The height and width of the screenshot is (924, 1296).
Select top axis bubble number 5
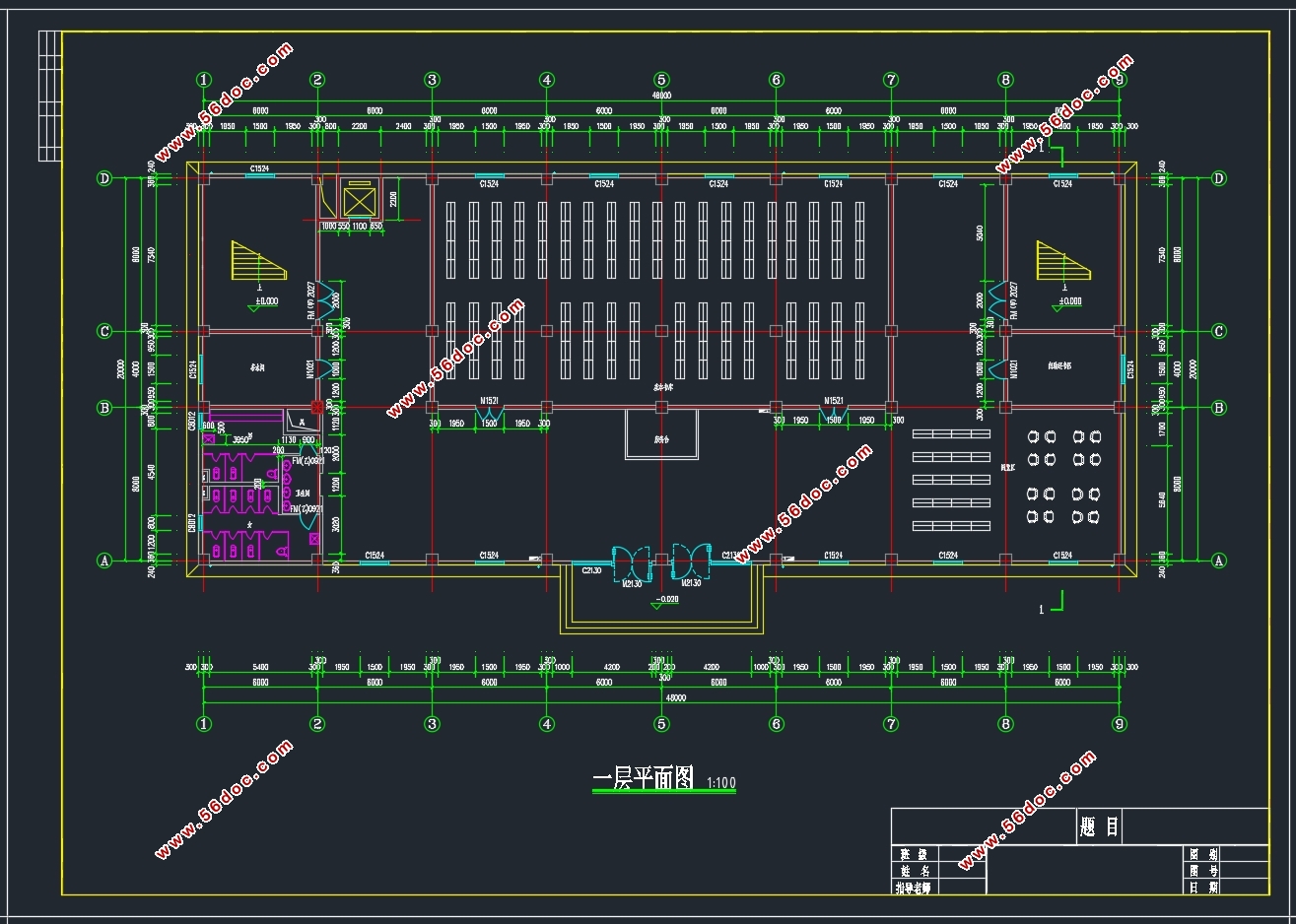coord(661,80)
